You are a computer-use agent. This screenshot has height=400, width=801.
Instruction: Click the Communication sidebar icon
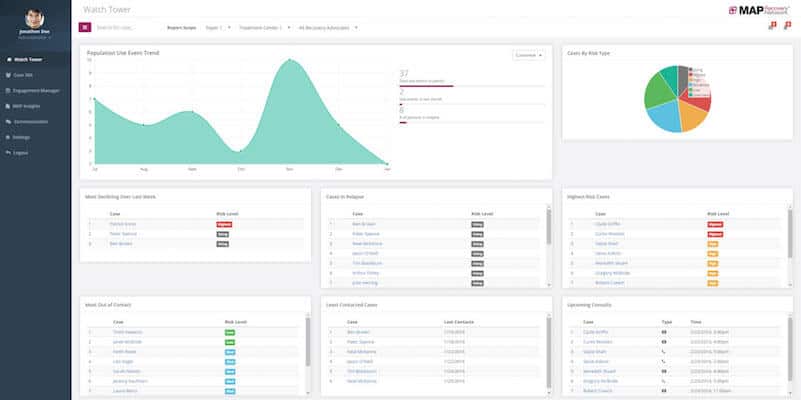pos(9,122)
